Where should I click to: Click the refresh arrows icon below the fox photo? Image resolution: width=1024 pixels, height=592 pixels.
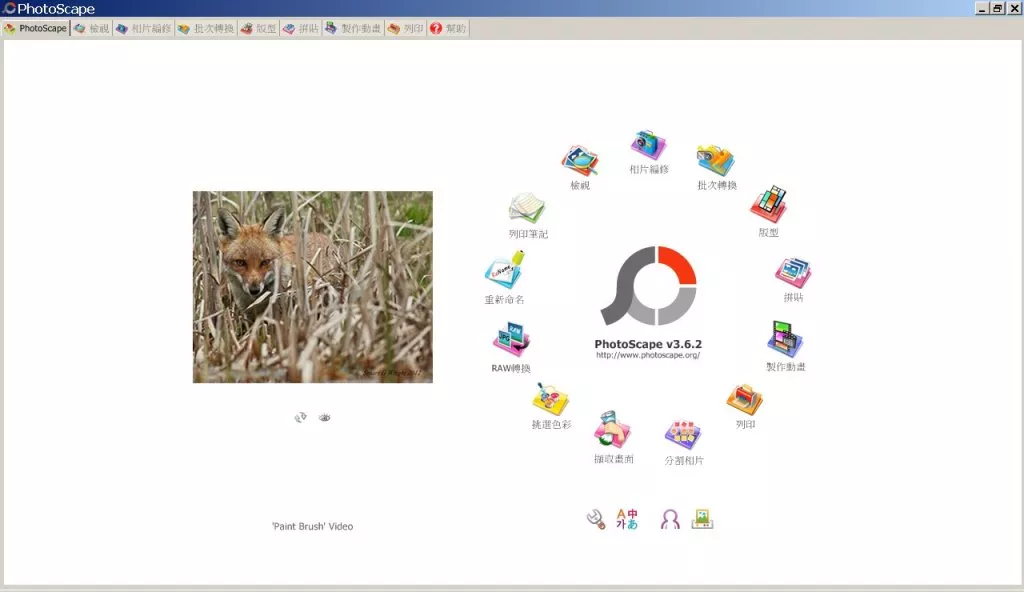(x=300, y=418)
